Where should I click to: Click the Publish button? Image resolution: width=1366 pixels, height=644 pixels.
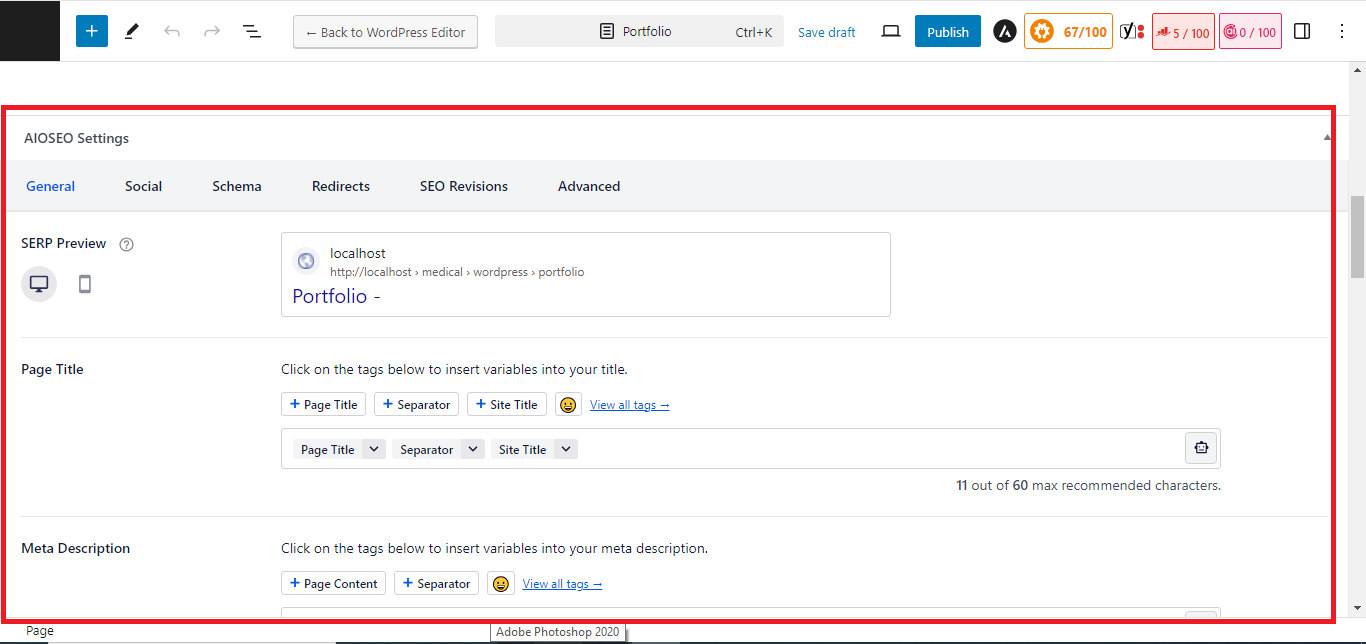tap(948, 32)
